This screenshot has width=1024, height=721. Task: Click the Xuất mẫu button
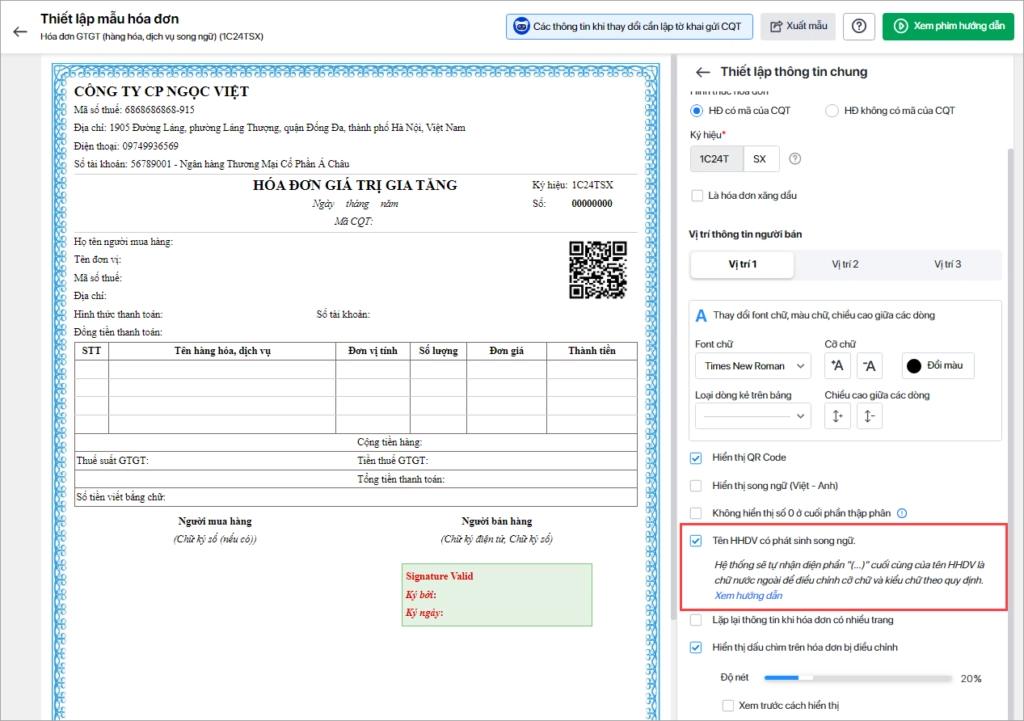[798, 26]
